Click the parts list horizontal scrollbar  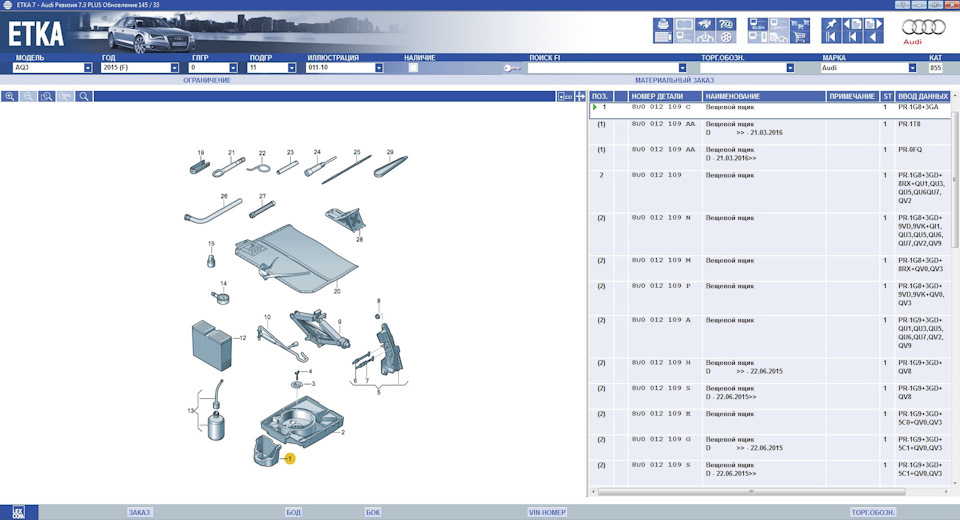pyautogui.click(x=751, y=491)
